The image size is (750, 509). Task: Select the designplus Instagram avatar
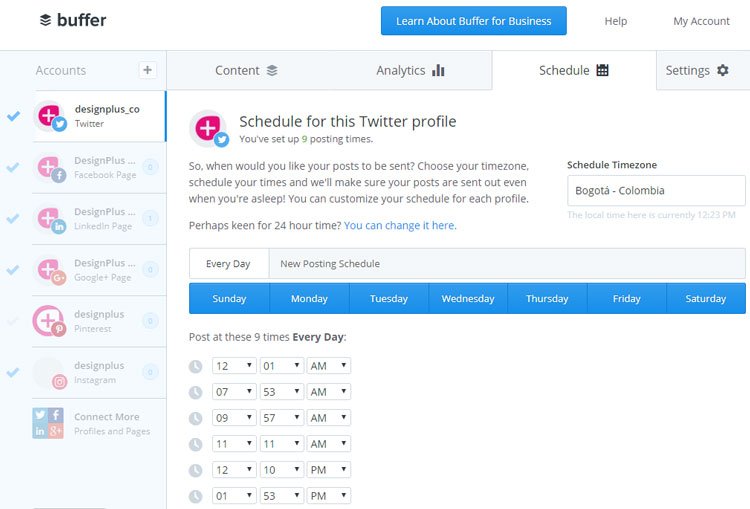click(x=51, y=373)
